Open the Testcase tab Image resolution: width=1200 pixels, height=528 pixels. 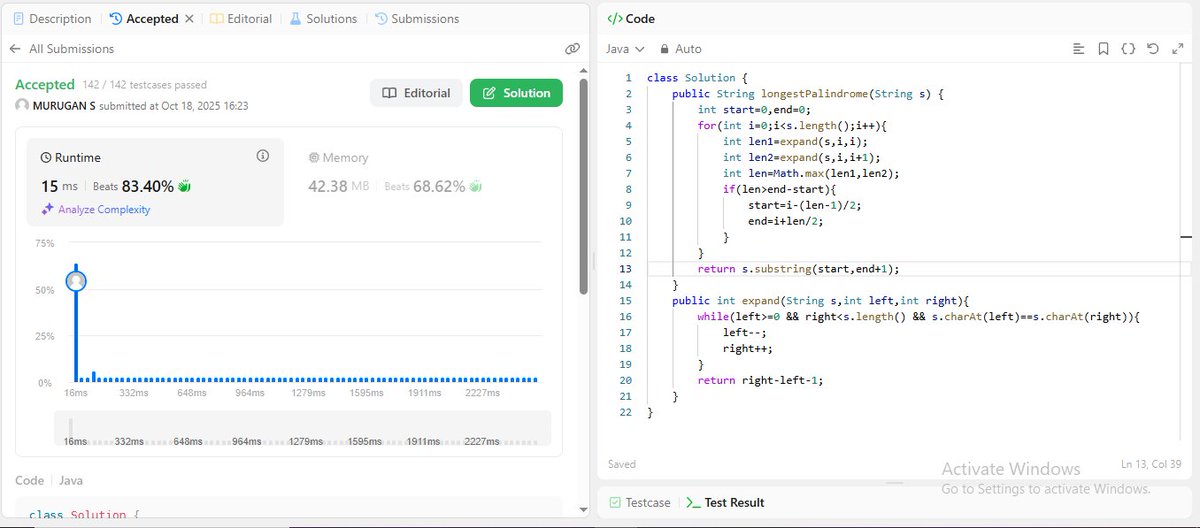[639, 502]
